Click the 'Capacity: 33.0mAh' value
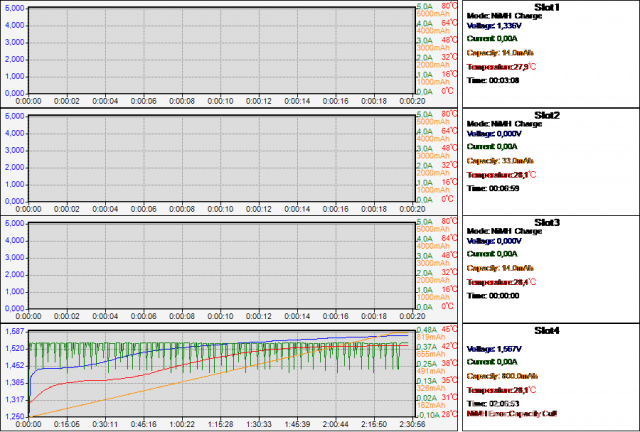 [x=500, y=161]
